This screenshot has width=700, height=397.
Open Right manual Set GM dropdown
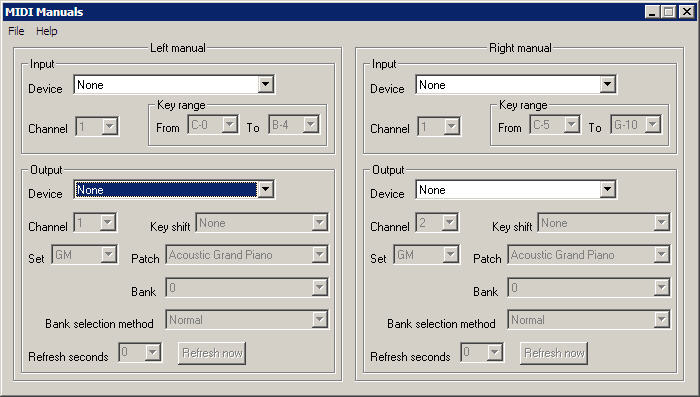[427, 255]
